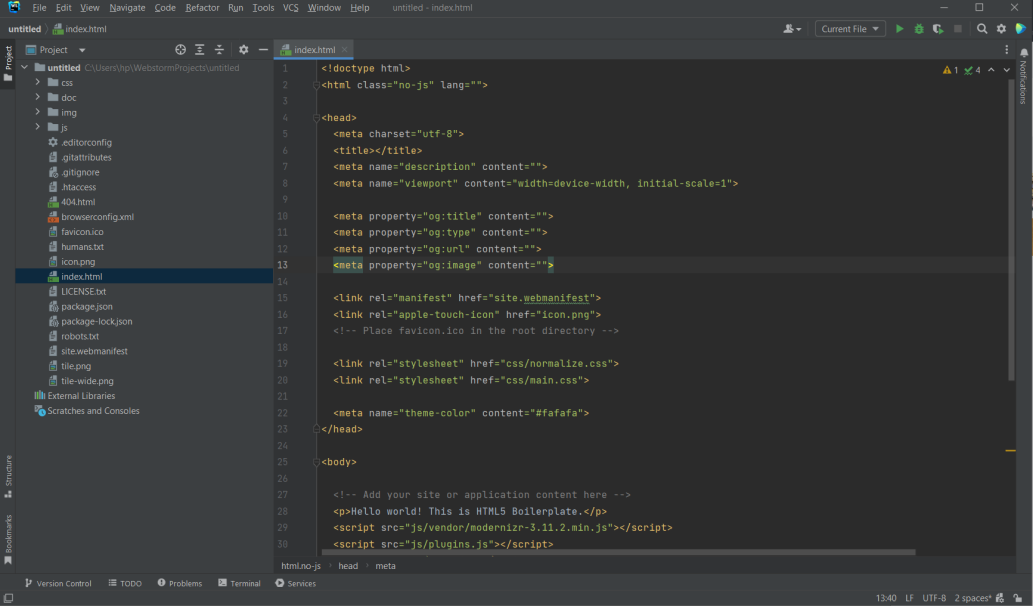Viewport: 1033px width, 606px height.
Task: Open the Current File run configuration dropdown
Action: [850, 29]
